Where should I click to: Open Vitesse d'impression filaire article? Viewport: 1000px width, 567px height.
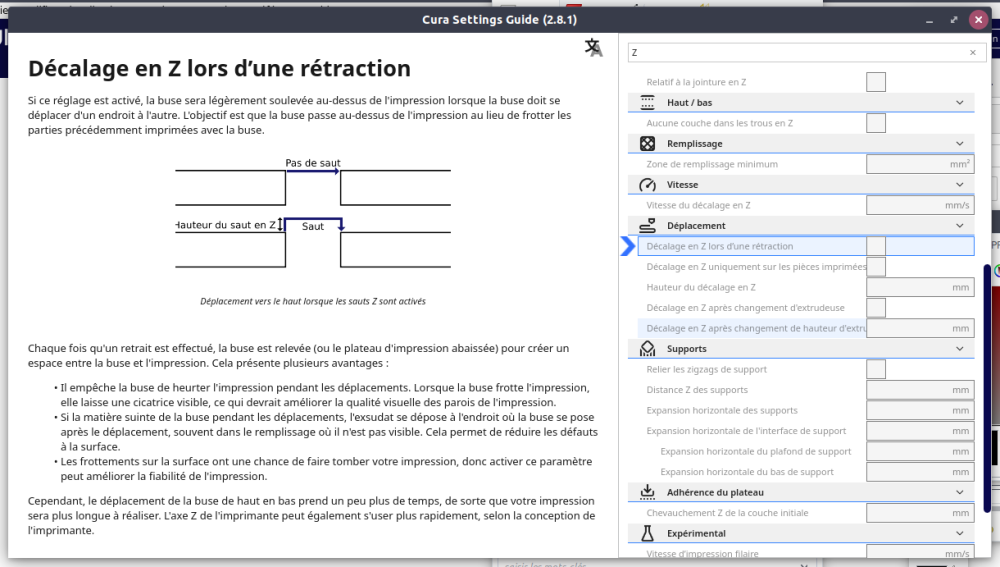tap(702, 554)
